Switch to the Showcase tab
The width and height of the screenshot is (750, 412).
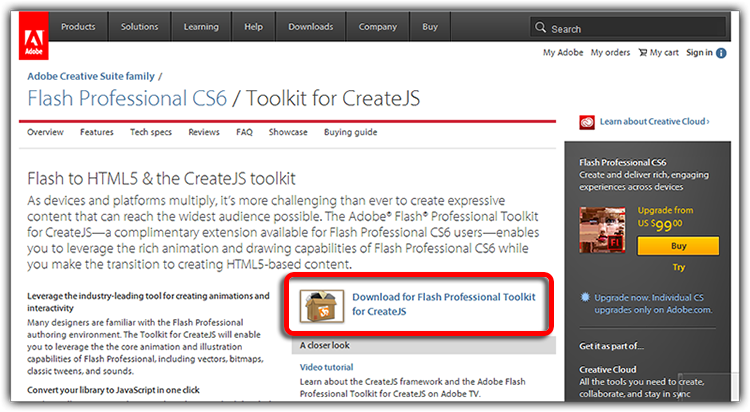288,132
